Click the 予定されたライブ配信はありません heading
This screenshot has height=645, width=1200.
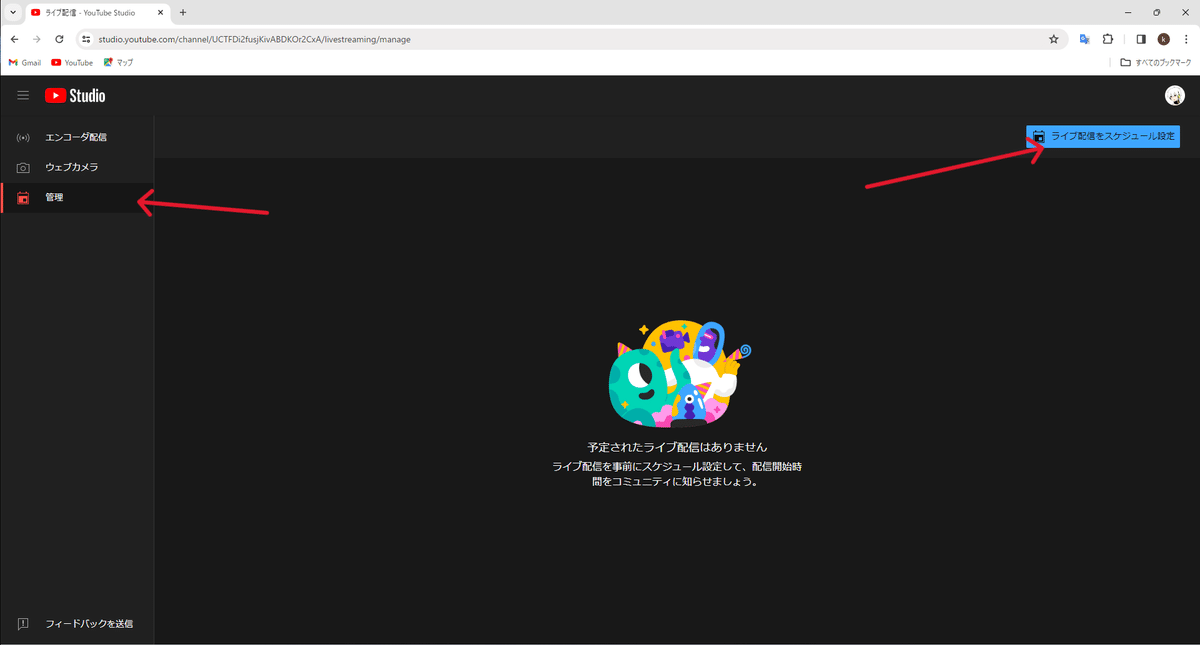click(677, 447)
